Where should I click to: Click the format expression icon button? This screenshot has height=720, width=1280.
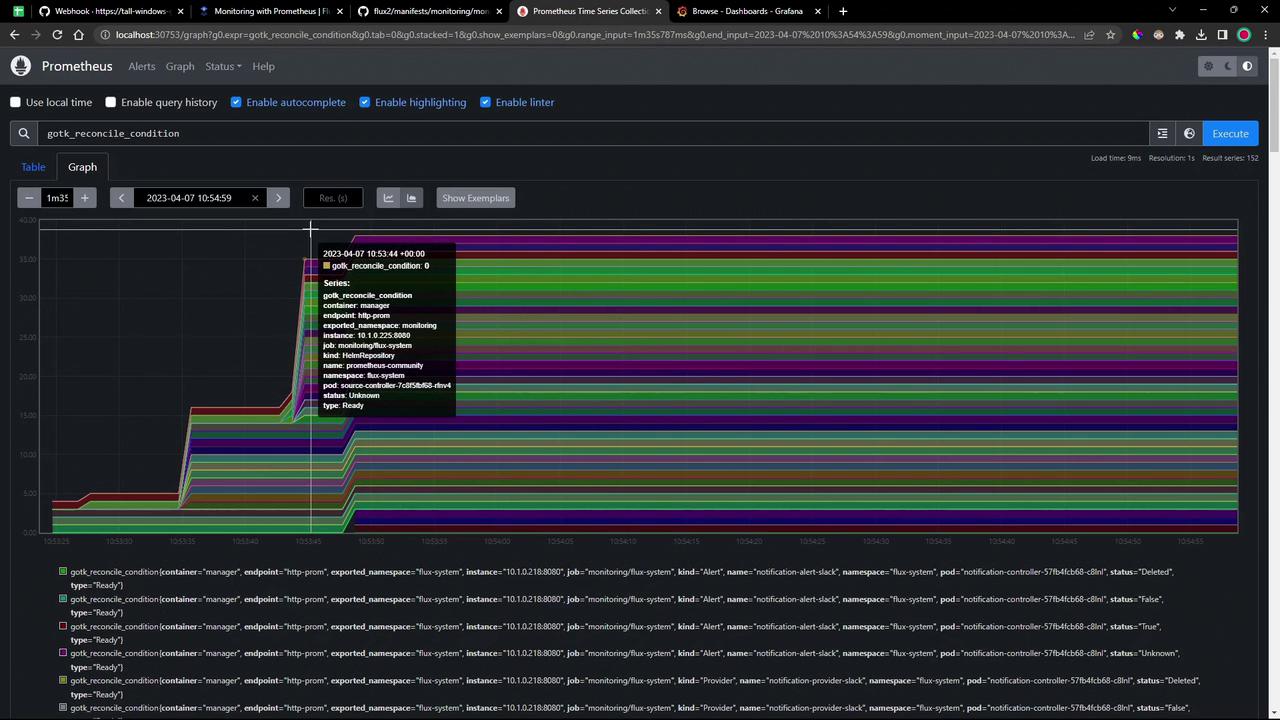pyautogui.click(x=1162, y=133)
